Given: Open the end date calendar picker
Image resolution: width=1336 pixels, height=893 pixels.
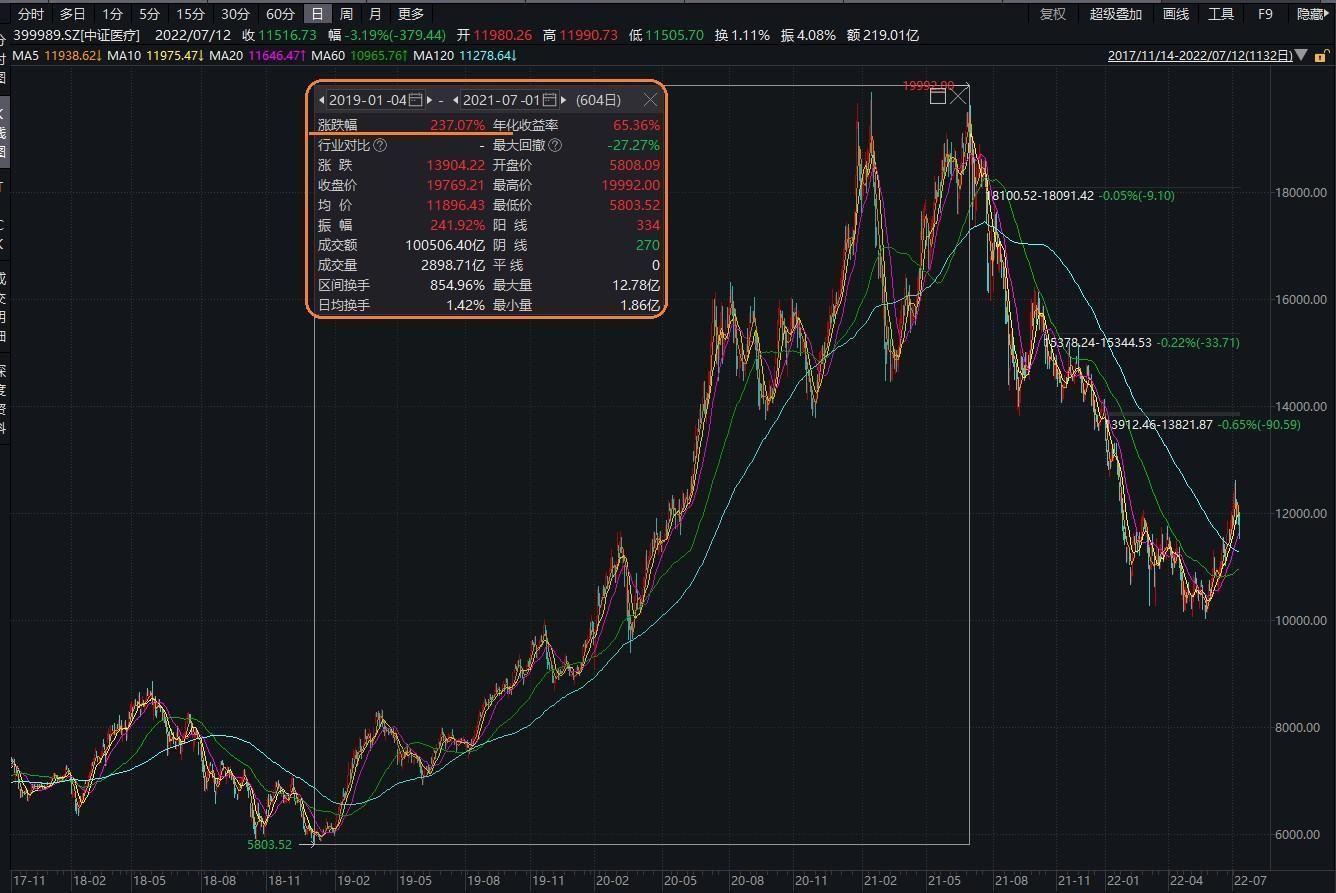Looking at the screenshot, I should point(550,100).
